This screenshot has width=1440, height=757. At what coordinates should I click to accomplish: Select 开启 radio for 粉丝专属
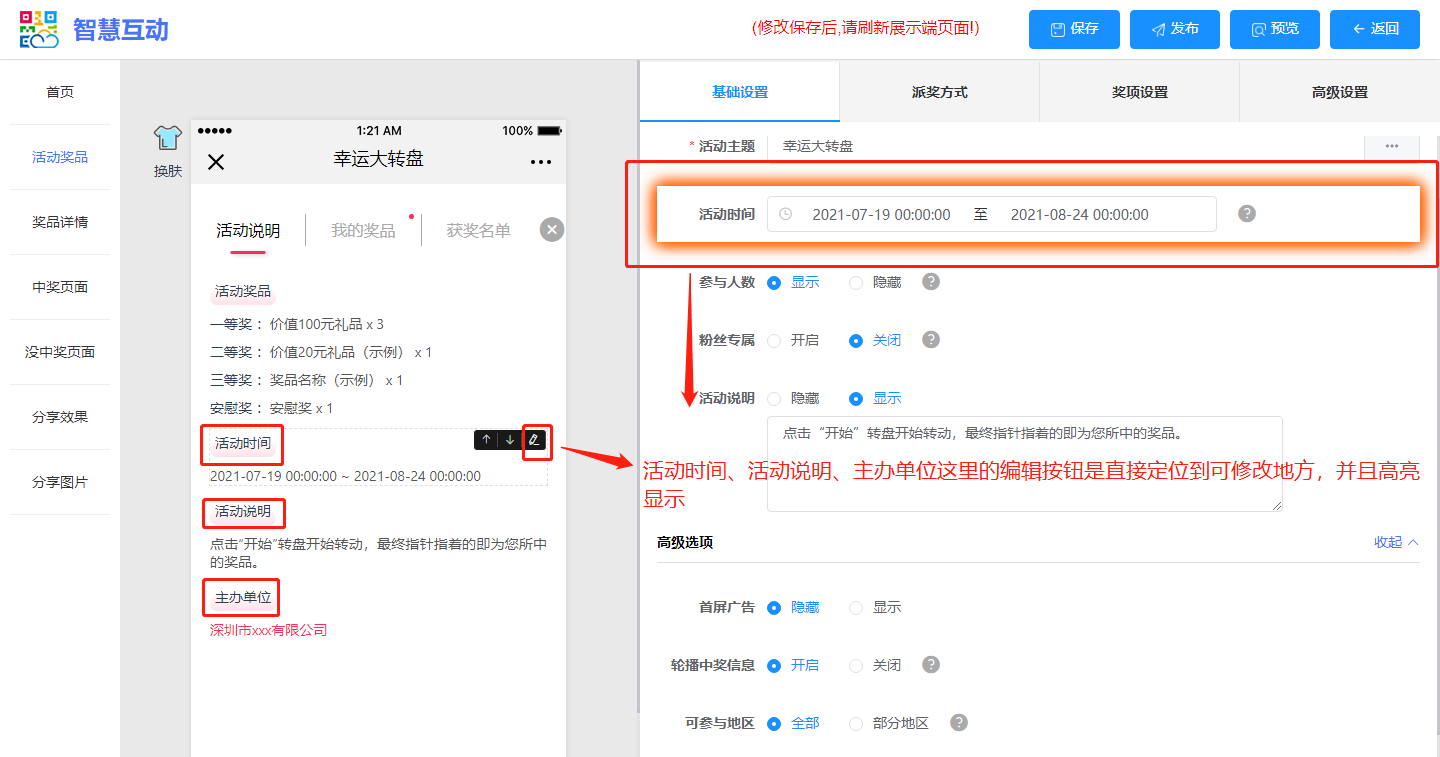tap(774, 341)
